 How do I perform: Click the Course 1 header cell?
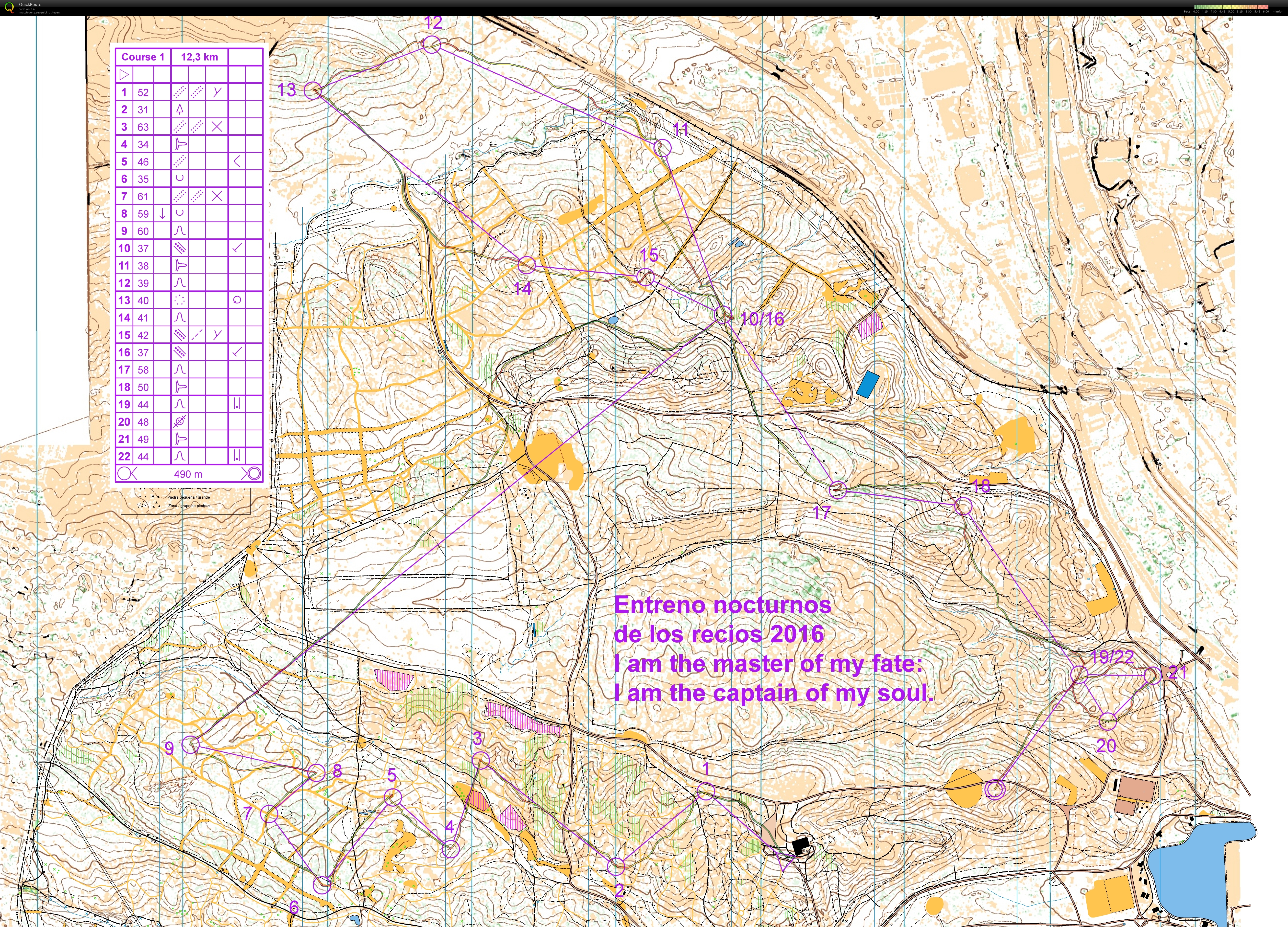coord(143,57)
